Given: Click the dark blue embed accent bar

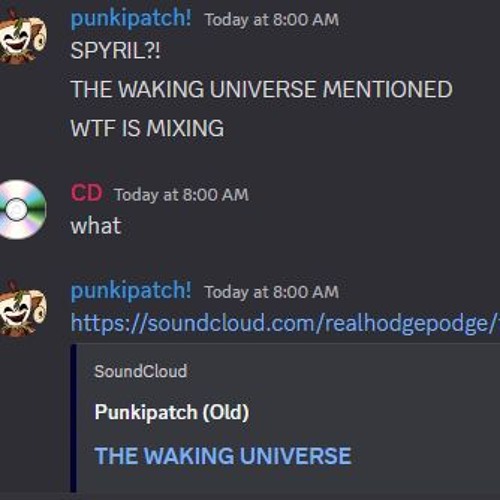Looking at the screenshot, I should [x=74, y=418].
